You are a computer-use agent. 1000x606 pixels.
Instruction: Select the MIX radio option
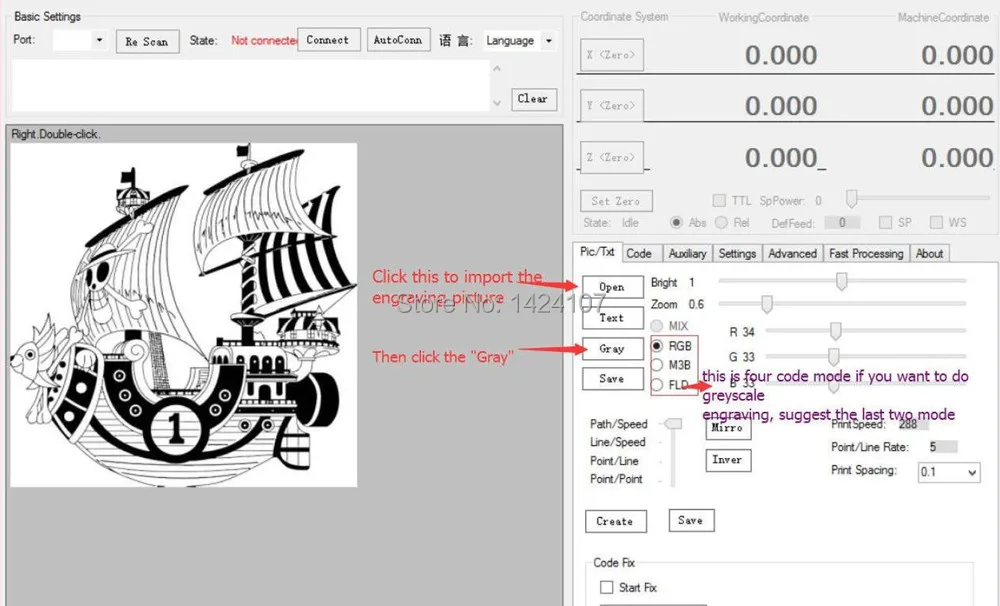(x=657, y=326)
